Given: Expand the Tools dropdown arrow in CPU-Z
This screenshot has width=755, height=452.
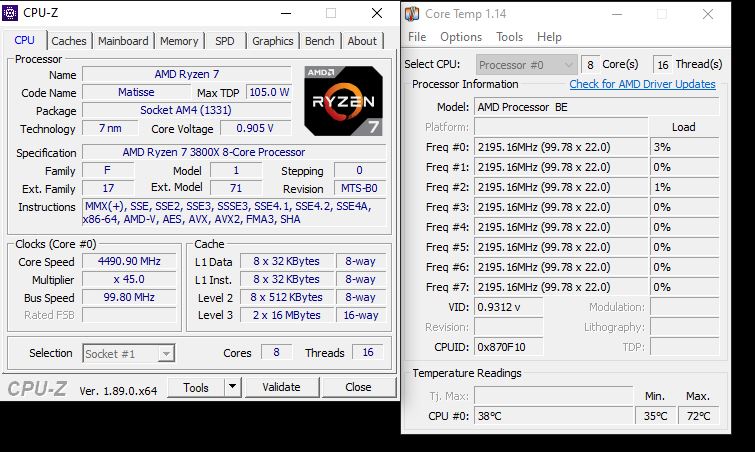Looking at the screenshot, I should click(x=233, y=387).
